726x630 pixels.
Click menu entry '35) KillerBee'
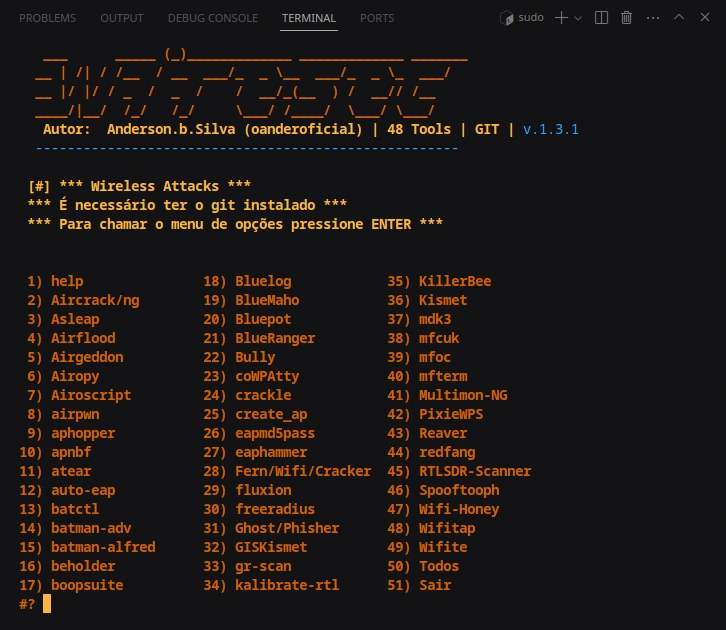pos(439,281)
